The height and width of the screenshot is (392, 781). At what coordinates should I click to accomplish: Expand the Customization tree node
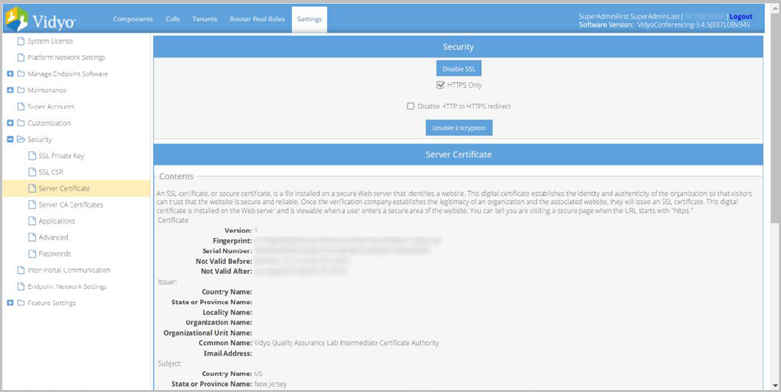10,123
